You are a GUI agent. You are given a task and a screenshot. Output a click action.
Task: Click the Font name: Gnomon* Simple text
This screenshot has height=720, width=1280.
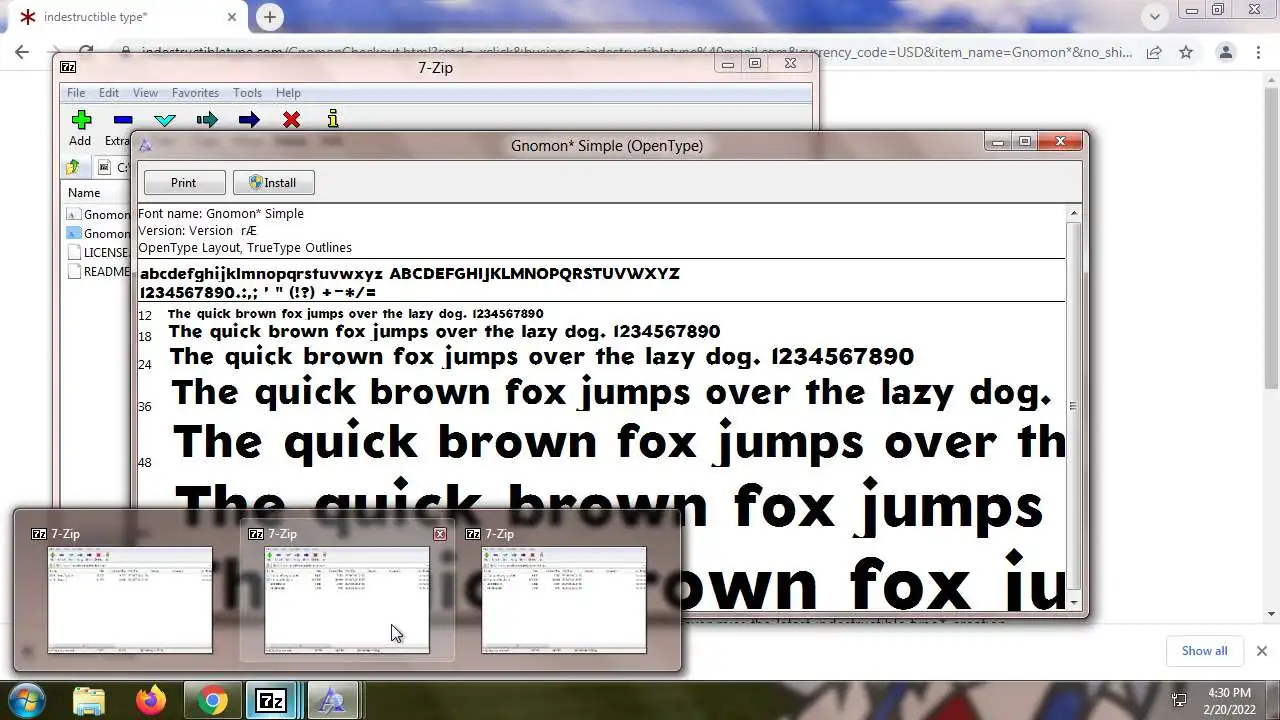tap(221, 213)
